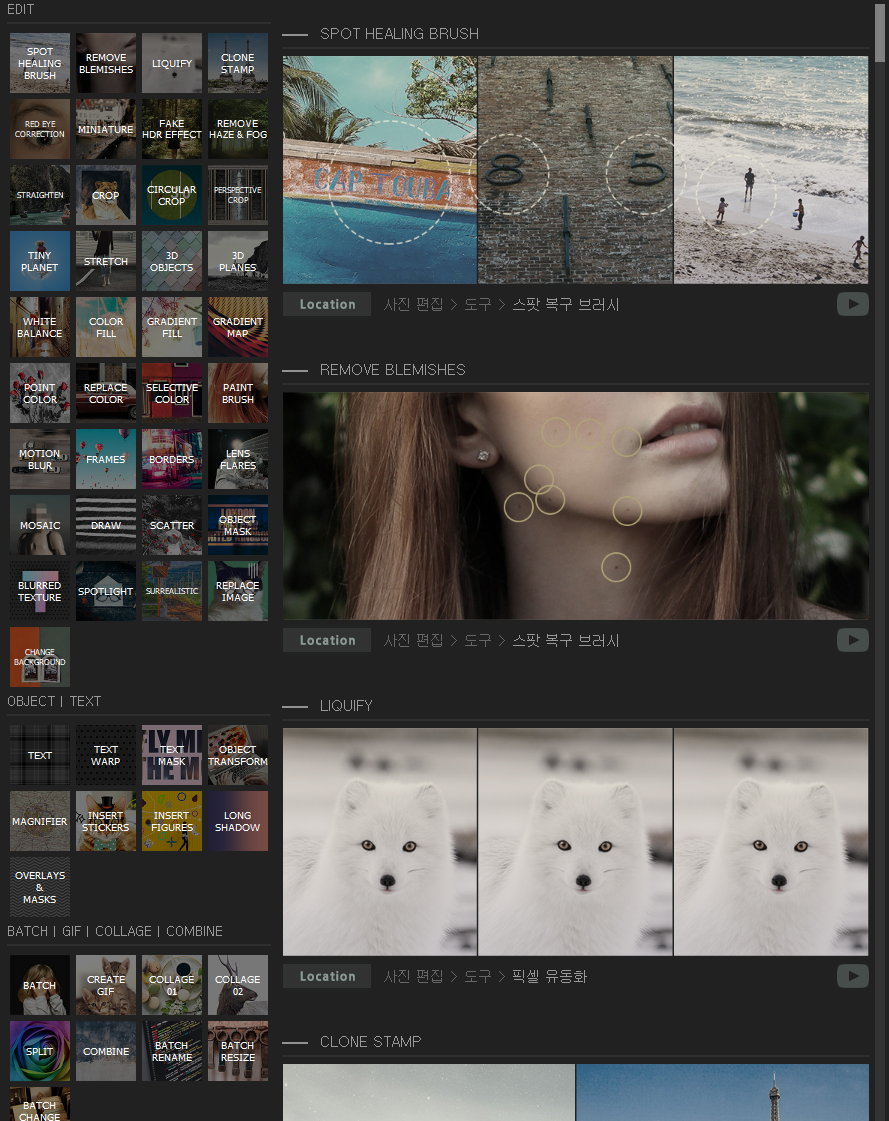Select the Magnifier tile
Screen dimensions: 889x1121
[x=40, y=821]
